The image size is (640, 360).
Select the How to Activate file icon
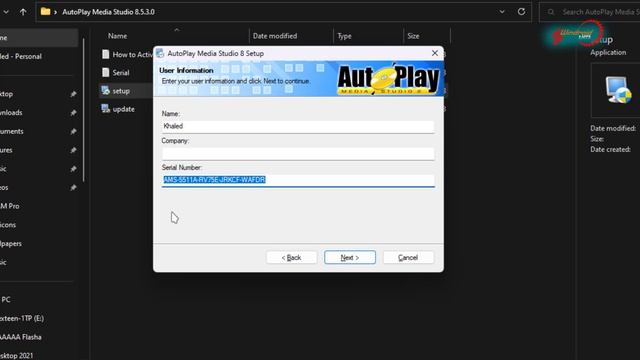tap(106, 54)
